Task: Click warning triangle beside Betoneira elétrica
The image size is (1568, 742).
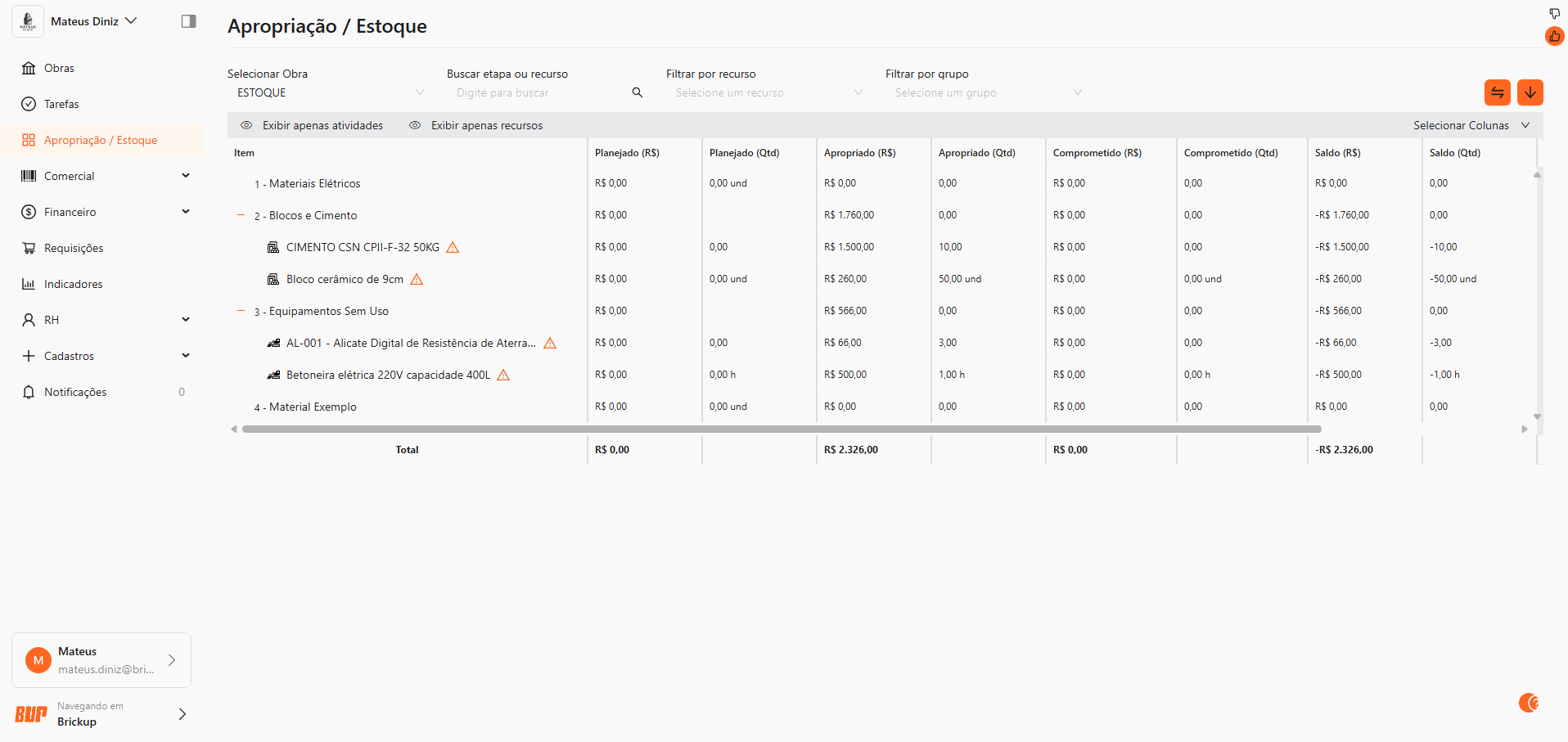Action: click(x=503, y=375)
